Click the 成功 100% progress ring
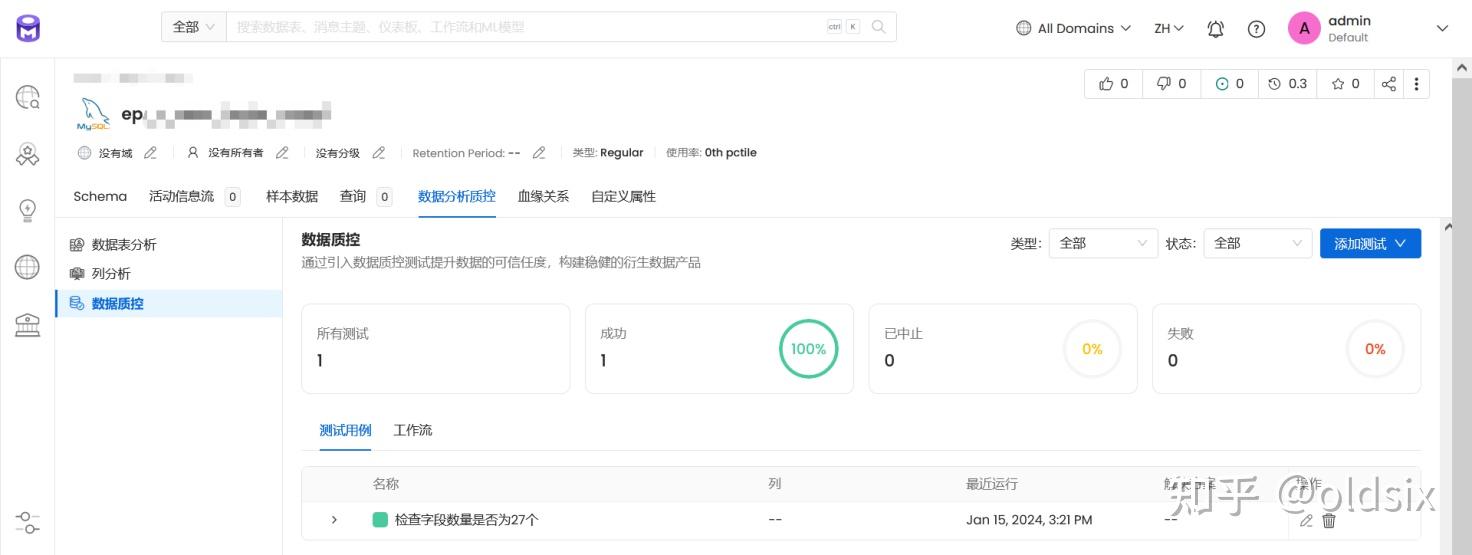Screen dimensions: 1472x555 808,349
